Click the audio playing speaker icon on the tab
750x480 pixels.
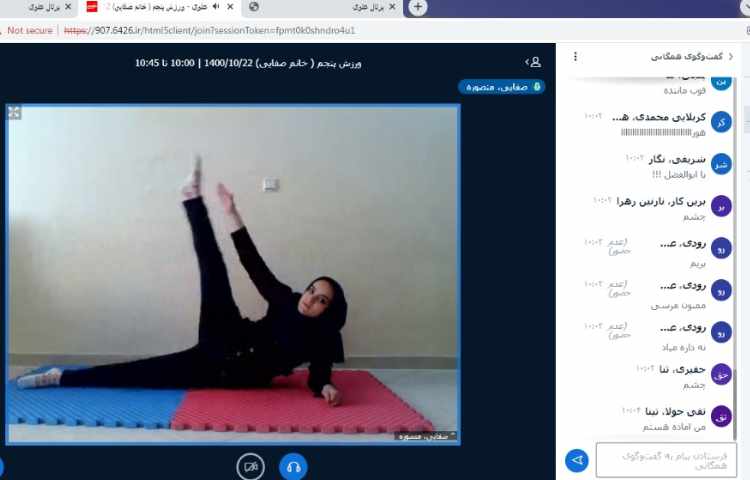216,7
